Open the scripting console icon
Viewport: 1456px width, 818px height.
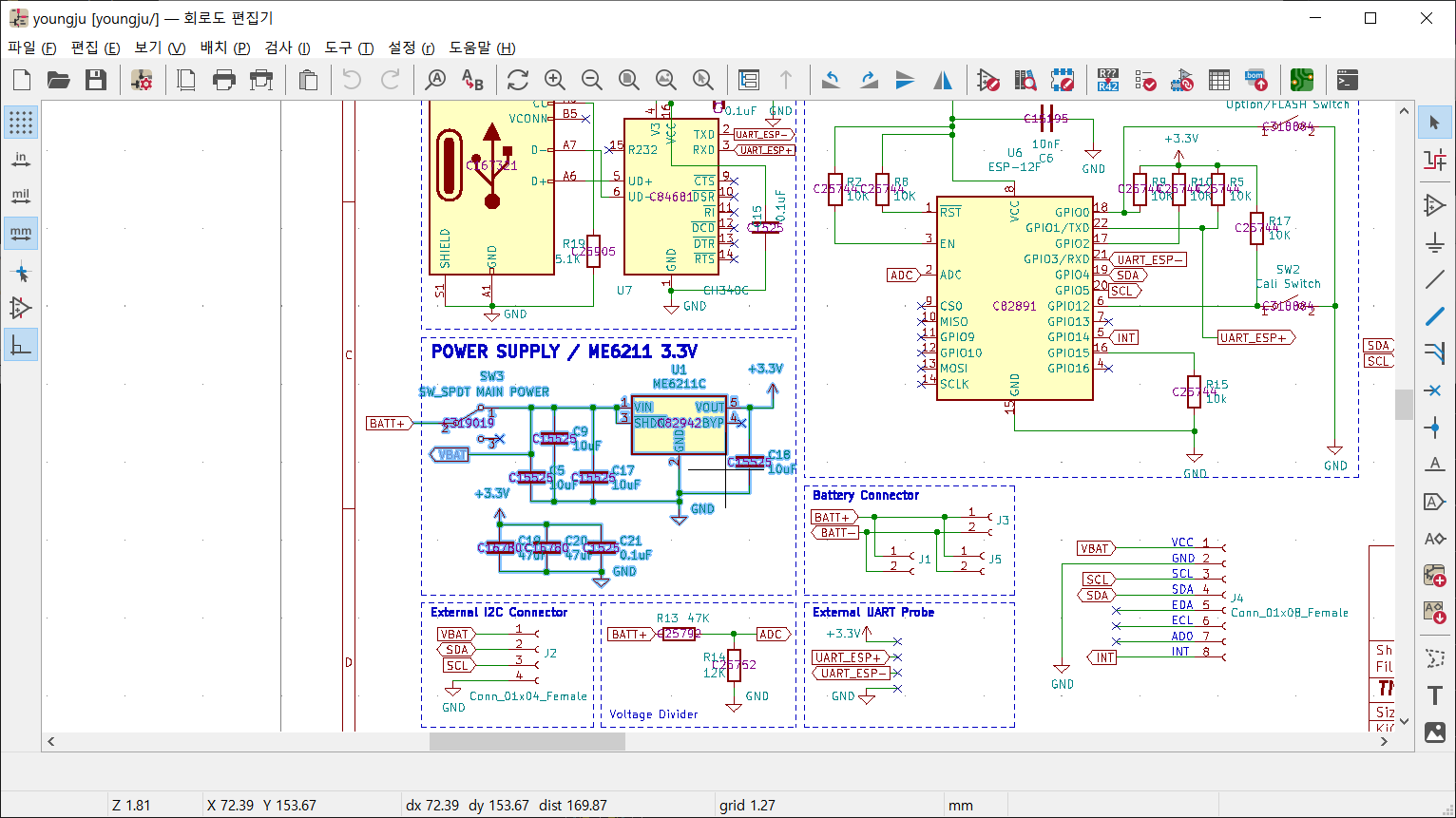1348,80
